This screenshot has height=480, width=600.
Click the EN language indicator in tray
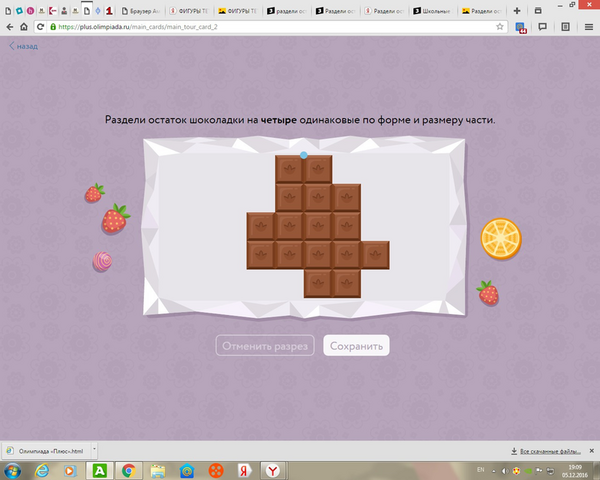481,470
